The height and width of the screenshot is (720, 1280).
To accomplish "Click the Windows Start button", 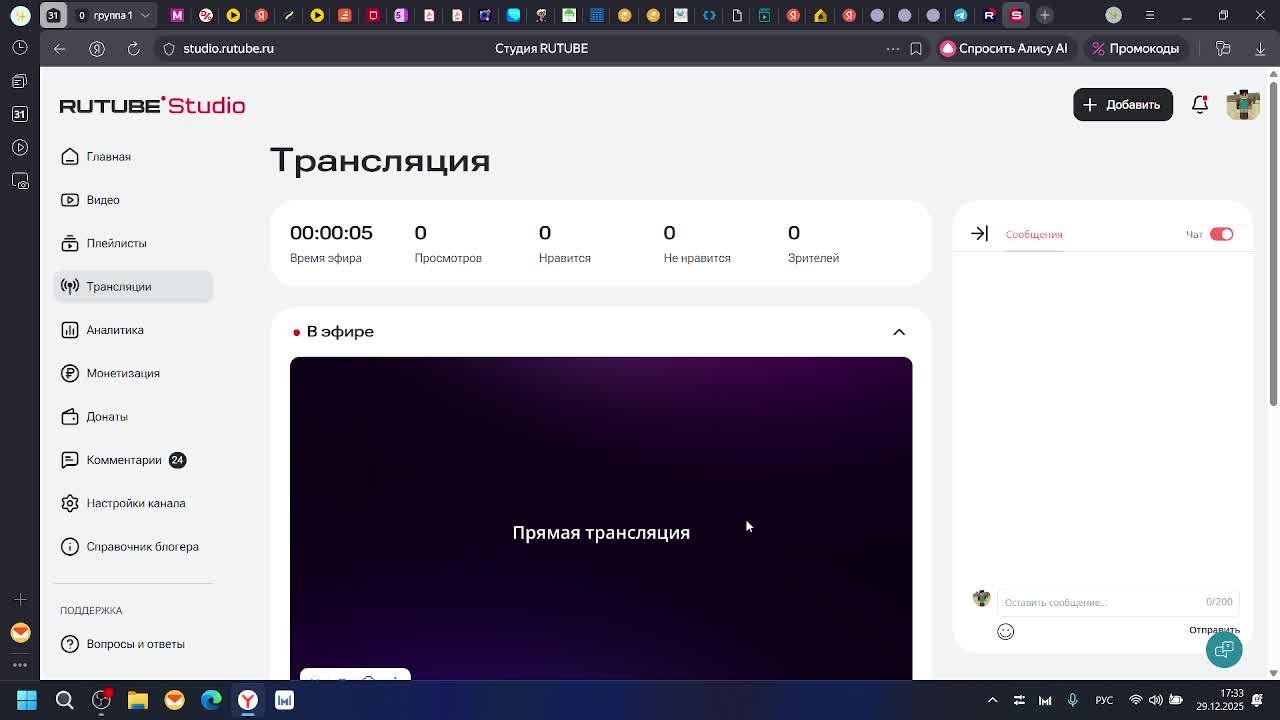I will [x=27, y=700].
